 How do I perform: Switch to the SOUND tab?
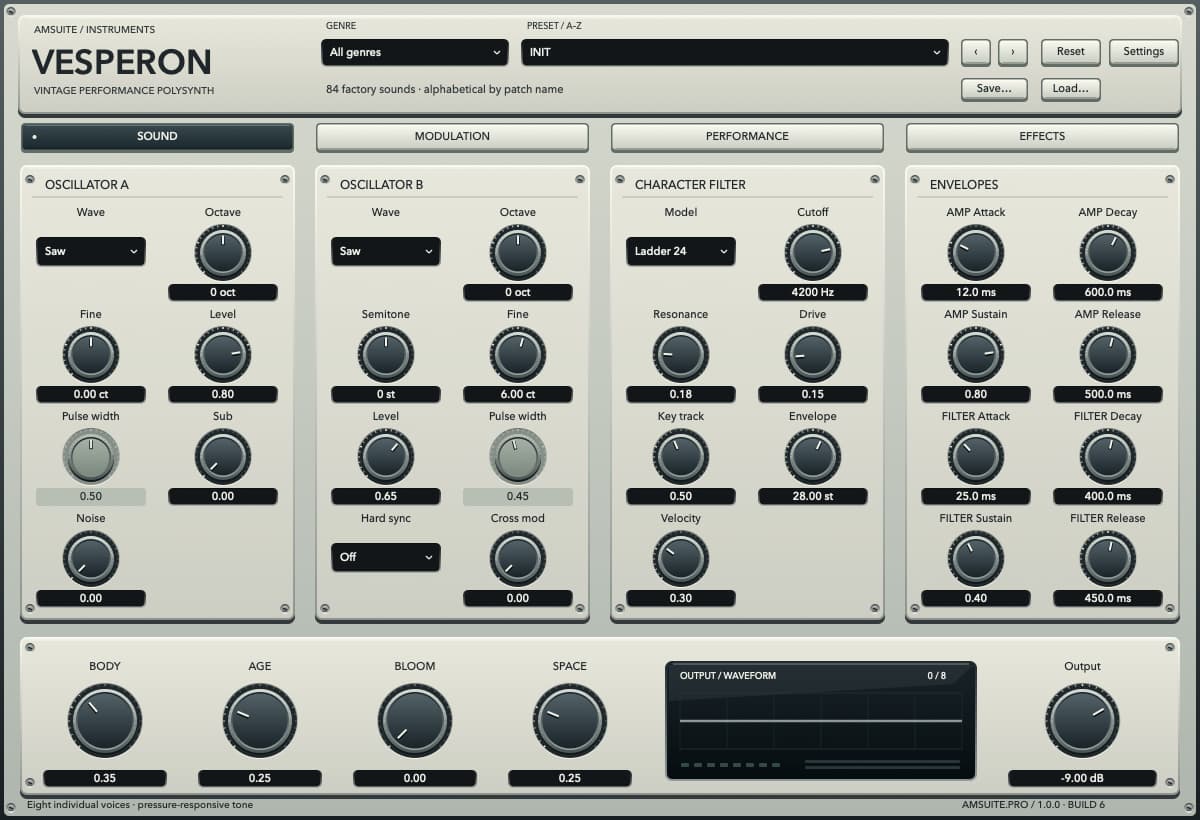[157, 137]
